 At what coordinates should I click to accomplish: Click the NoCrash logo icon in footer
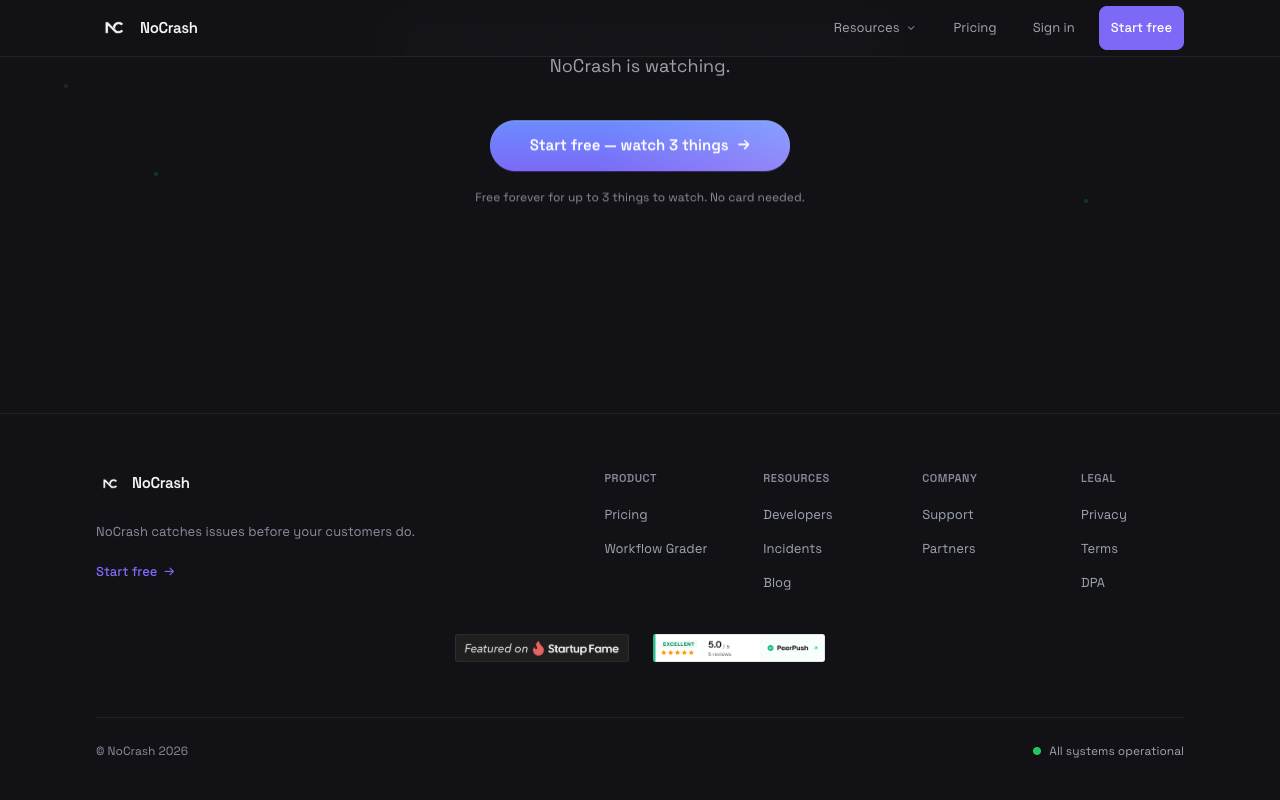pyautogui.click(x=110, y=483)
